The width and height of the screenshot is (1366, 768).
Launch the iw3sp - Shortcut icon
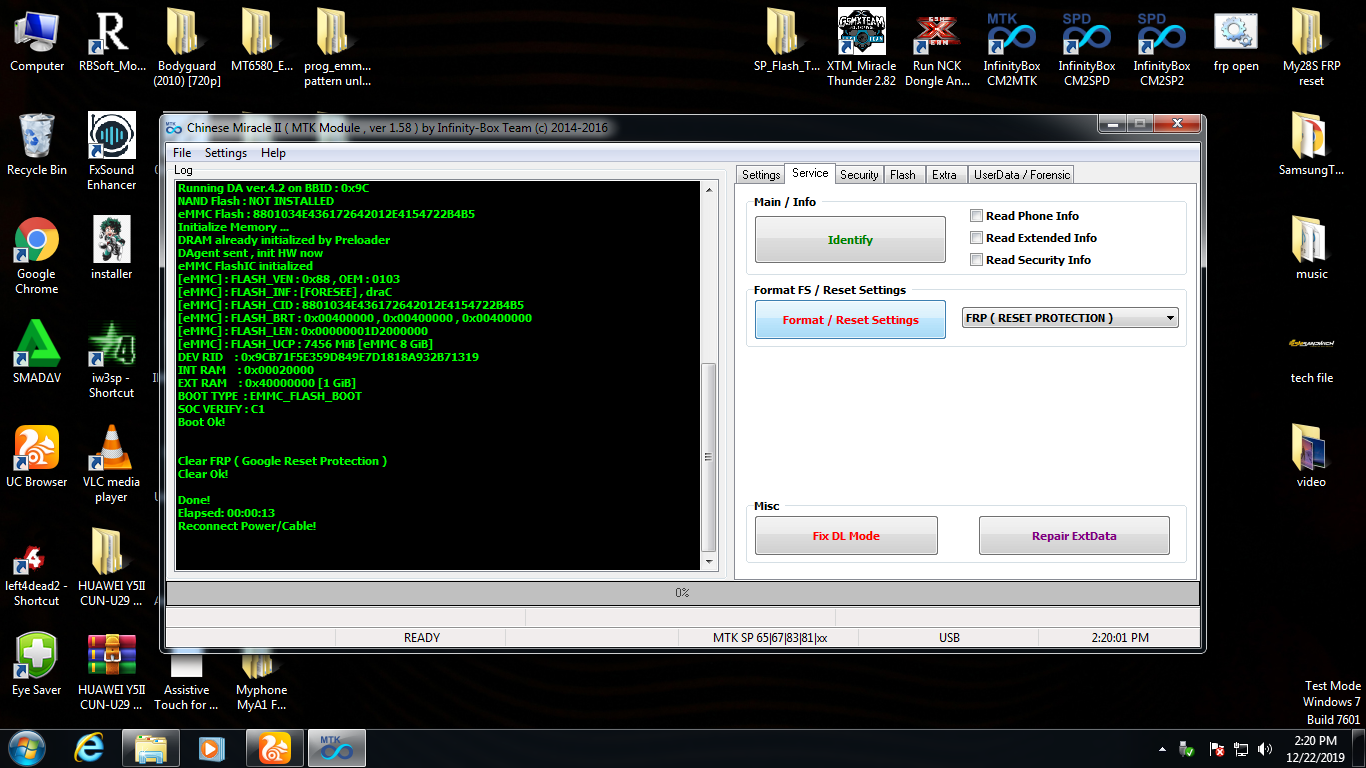[x=112, y=360]
